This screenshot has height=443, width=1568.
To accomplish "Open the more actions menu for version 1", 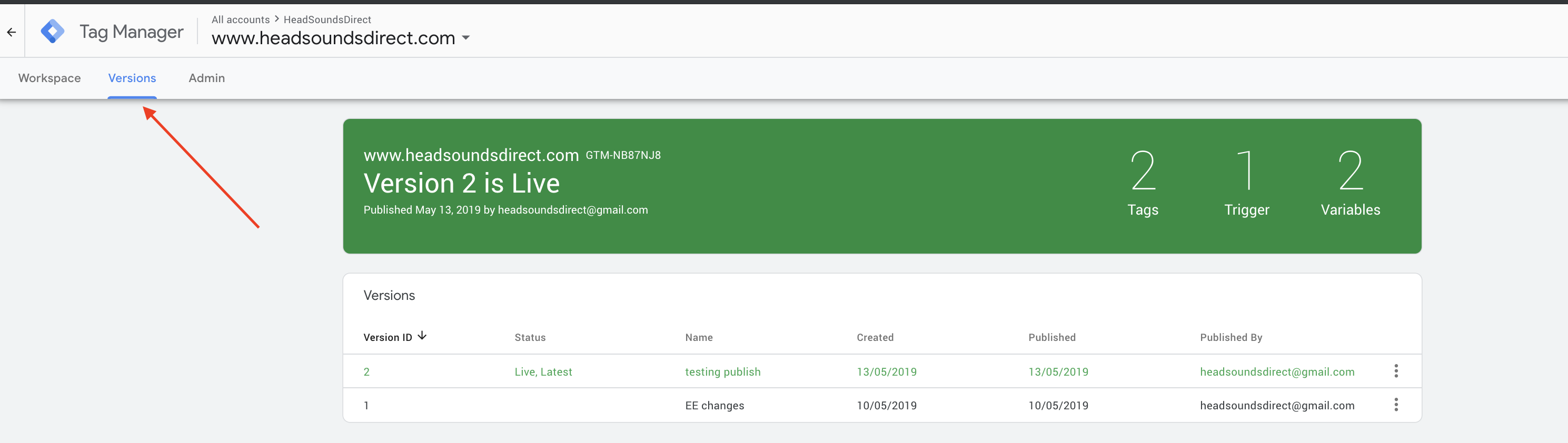I will (1396, 405).
